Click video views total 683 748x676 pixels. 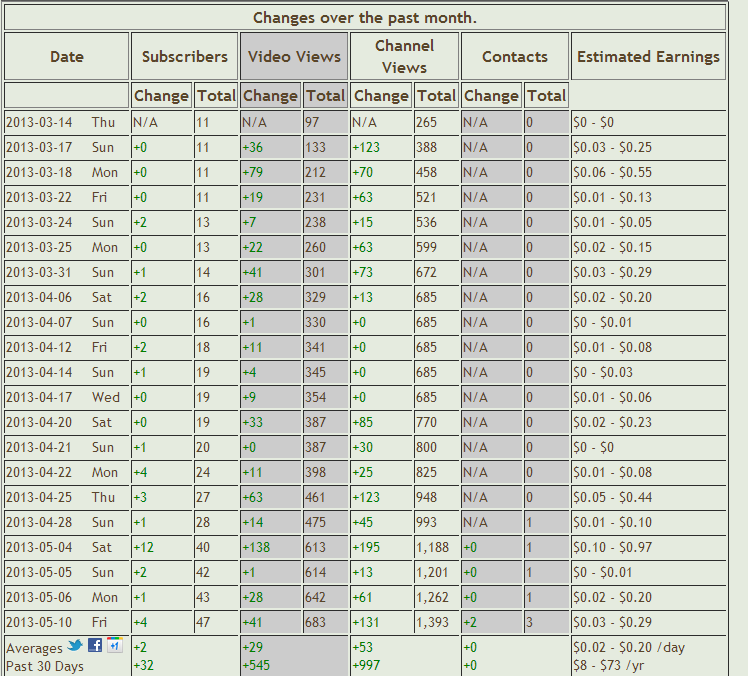[x=315, y=622]
